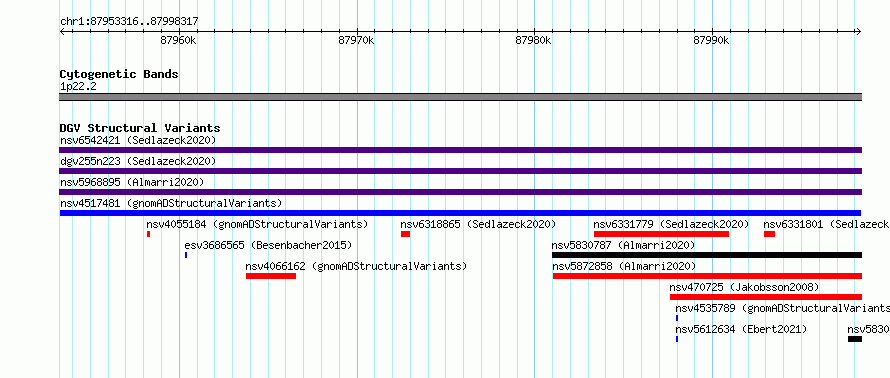Open the truncated nsv5830 label at right

pyautogui.click(x=868, y=329)
